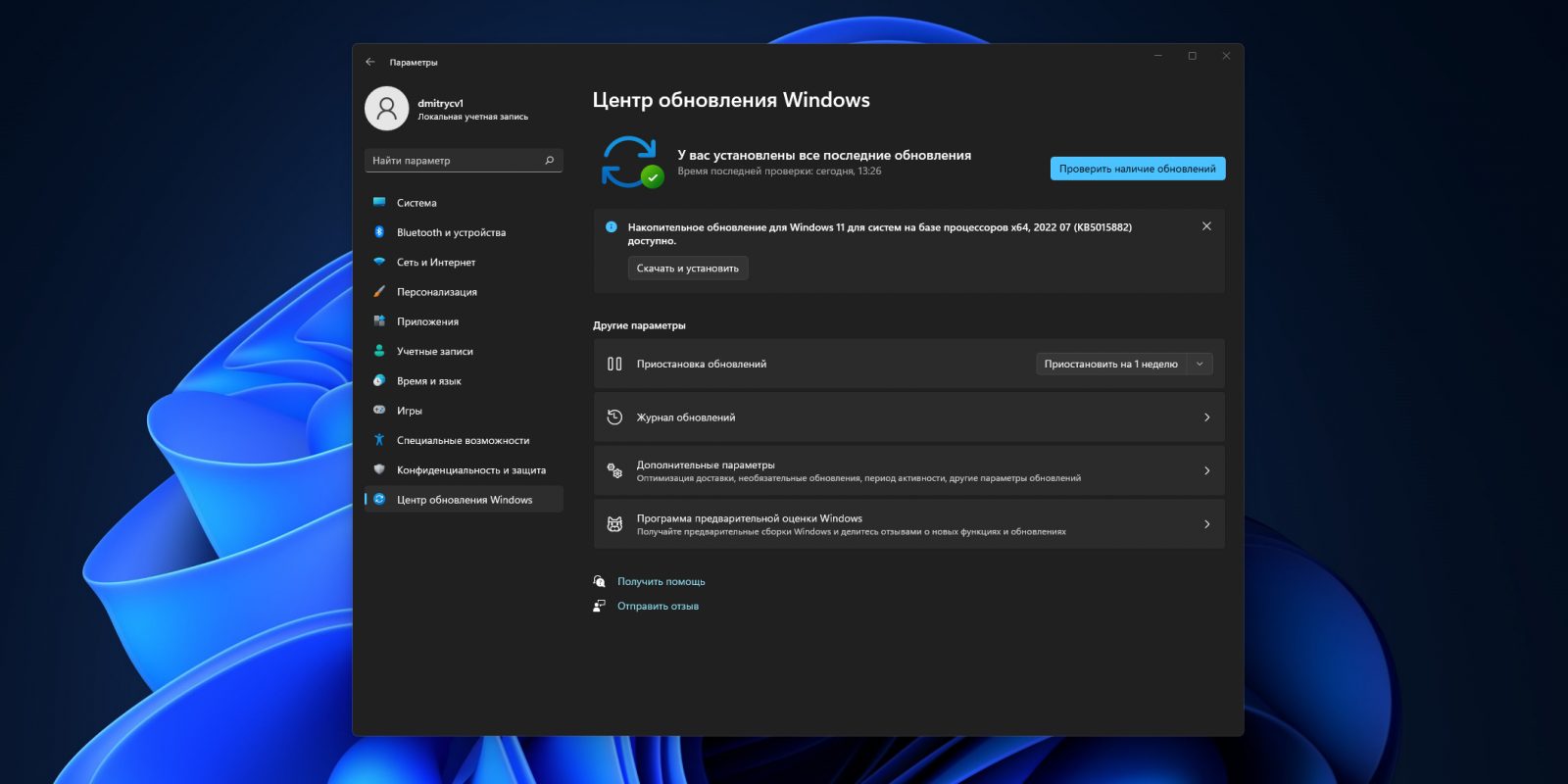Open Программа предварительной оценки Windows row

pos(908,524)
